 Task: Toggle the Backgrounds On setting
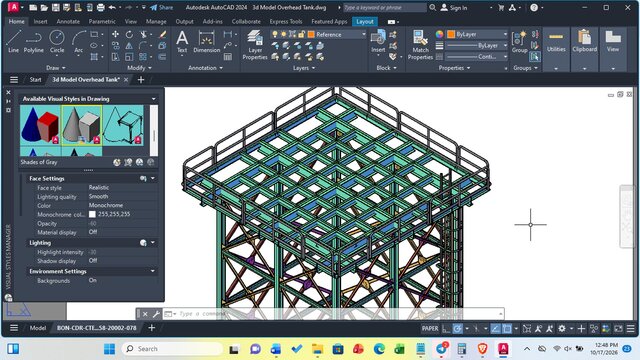coord(93,280)
